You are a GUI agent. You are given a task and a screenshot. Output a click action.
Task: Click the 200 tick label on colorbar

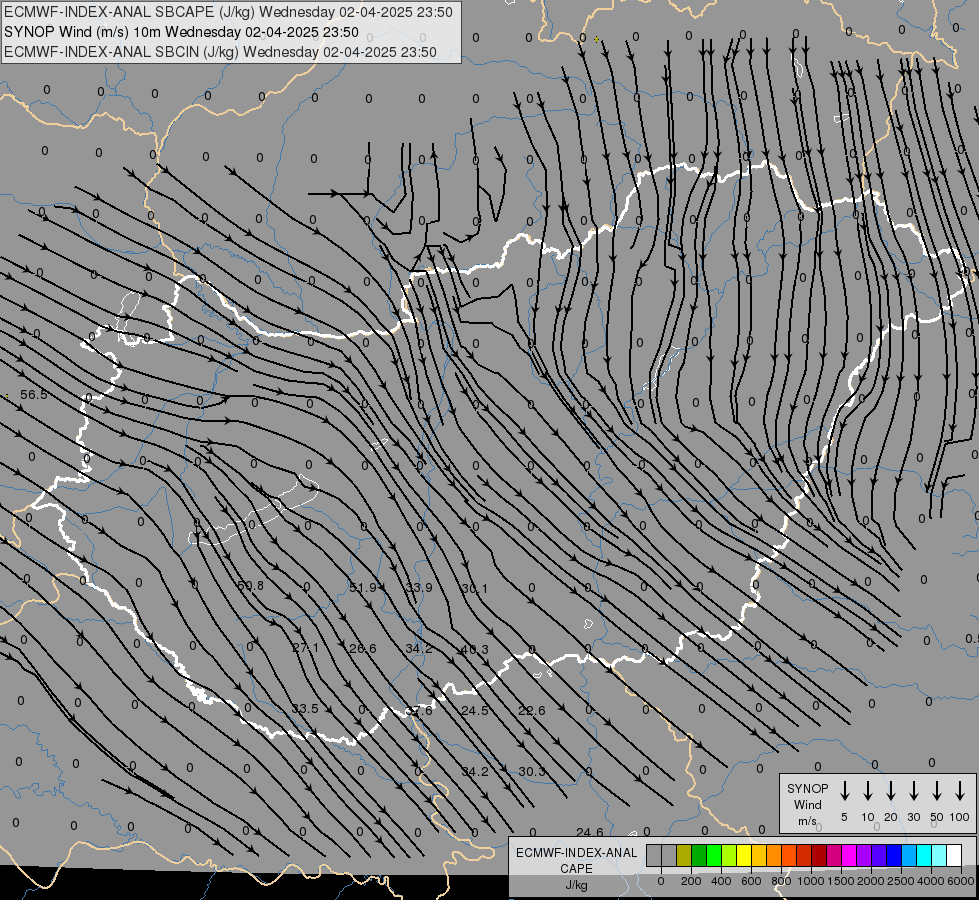click(x=691, y=881)
